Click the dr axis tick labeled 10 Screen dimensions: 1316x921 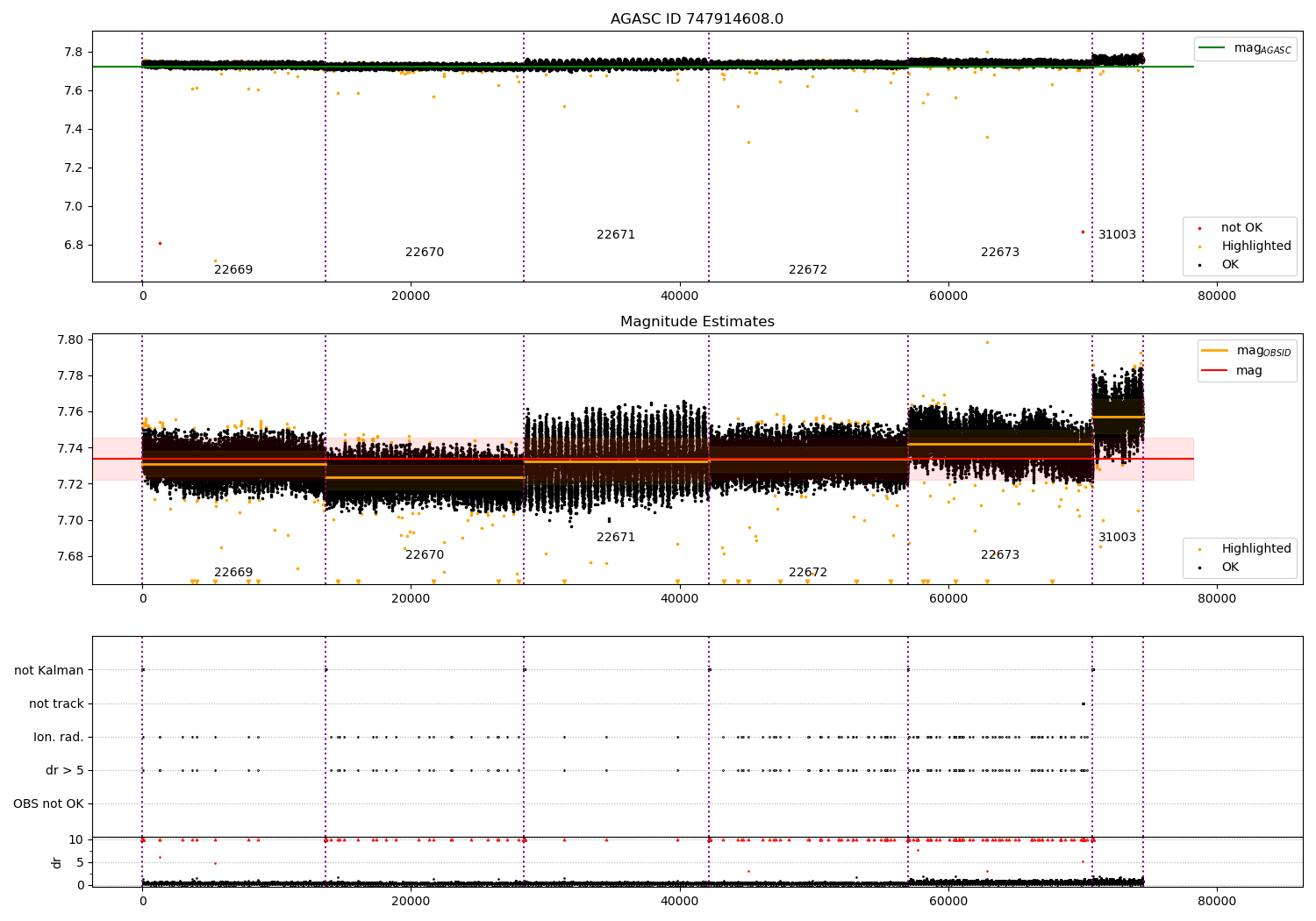pos(76,840)
